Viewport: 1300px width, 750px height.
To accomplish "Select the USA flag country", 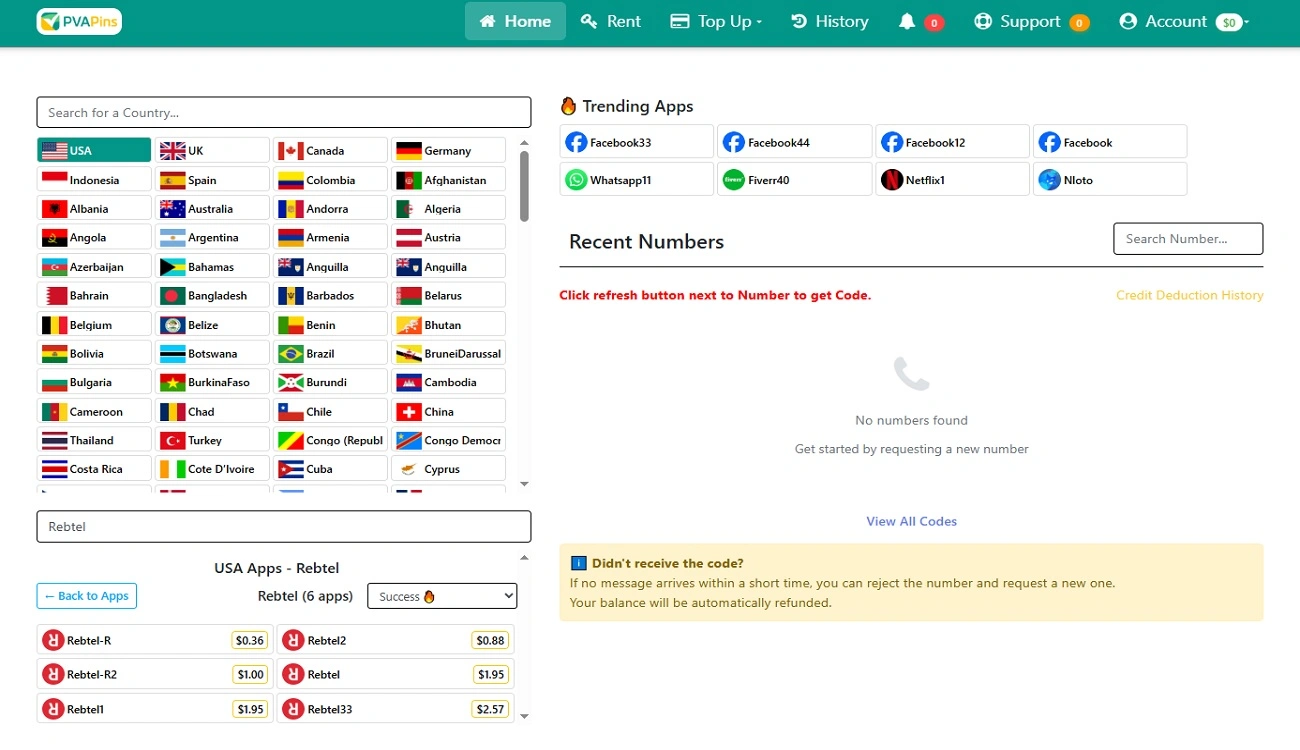I will (94, 150).
